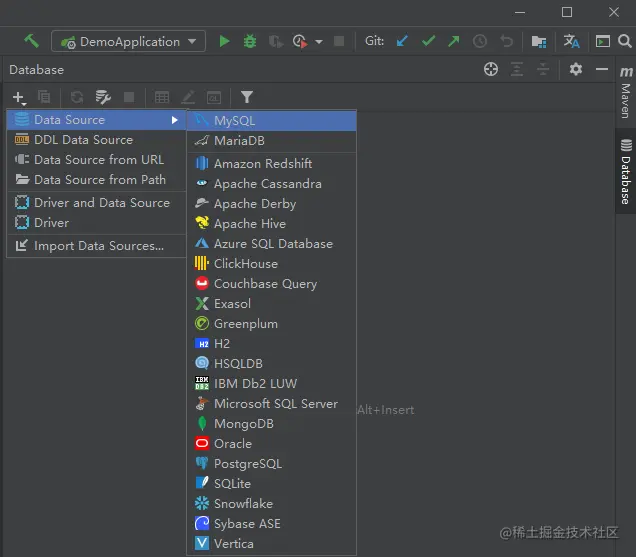Select the Driver menu entry
Image resolution: width=636 pixels, height=557 pixels.
click(97, 223)
